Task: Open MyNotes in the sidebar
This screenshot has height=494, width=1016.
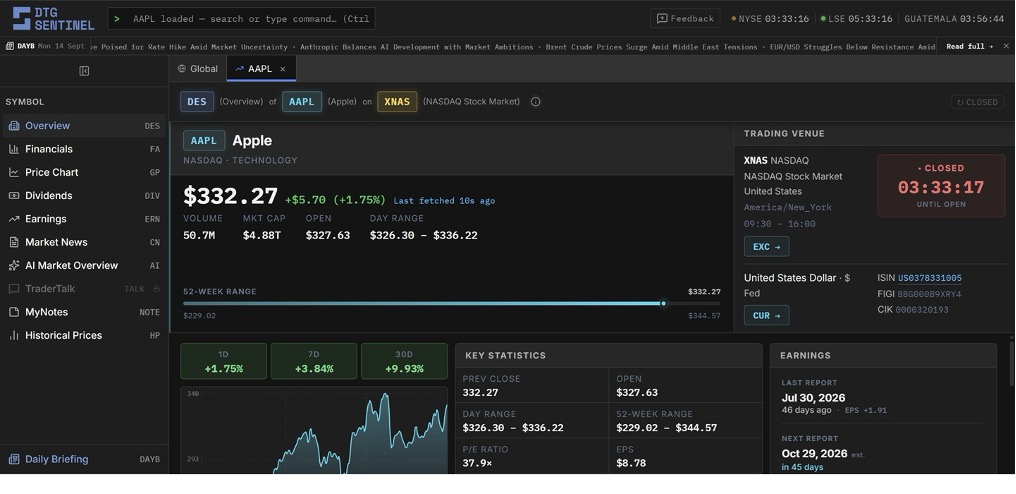Action: click(84, 312)
